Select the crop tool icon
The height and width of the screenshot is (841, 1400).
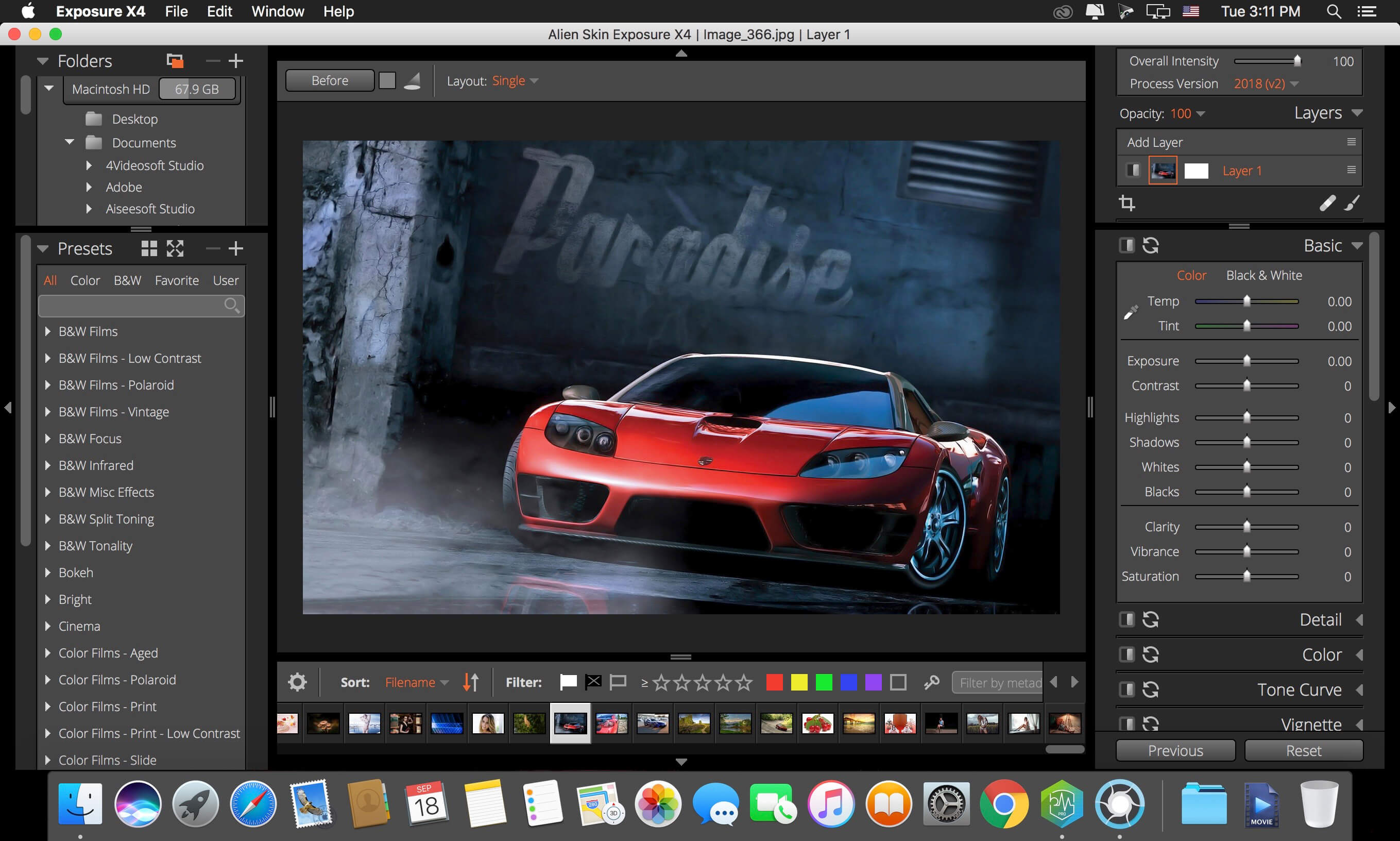click(x=1127, y=203)
